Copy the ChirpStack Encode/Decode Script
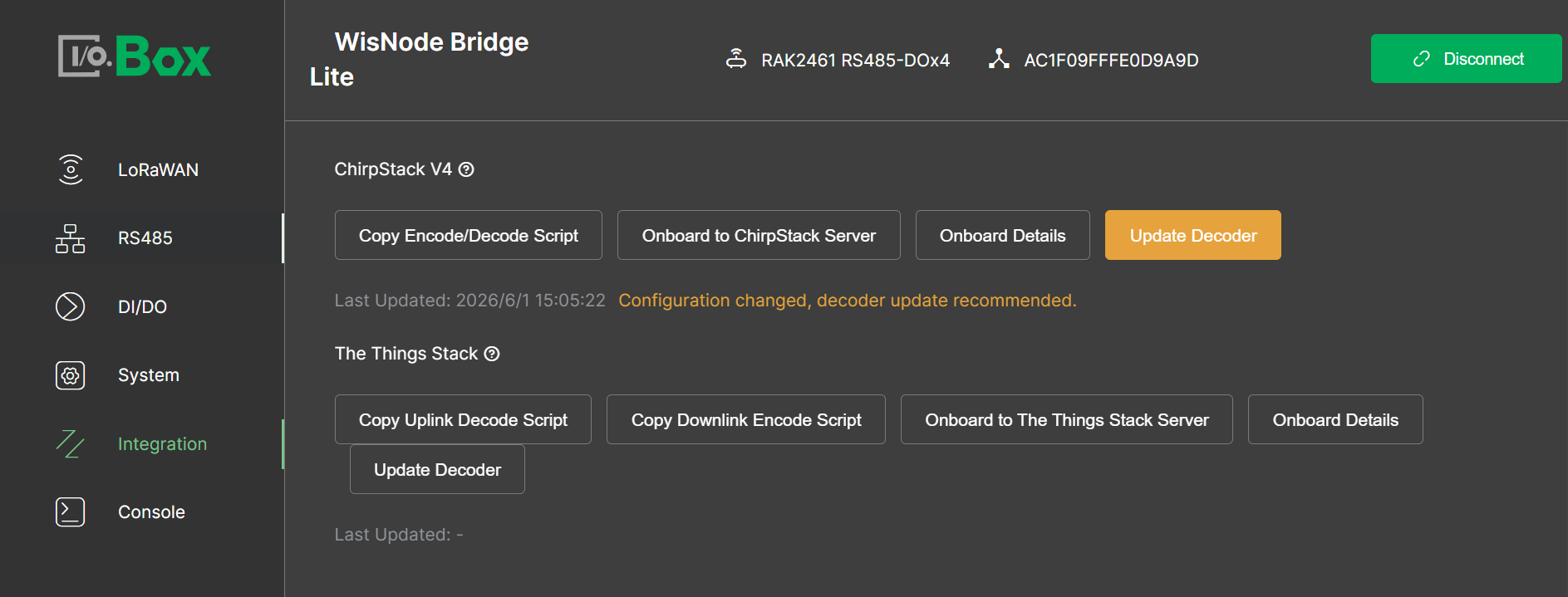Screen dimensions: 1568x597 point(469,235)
